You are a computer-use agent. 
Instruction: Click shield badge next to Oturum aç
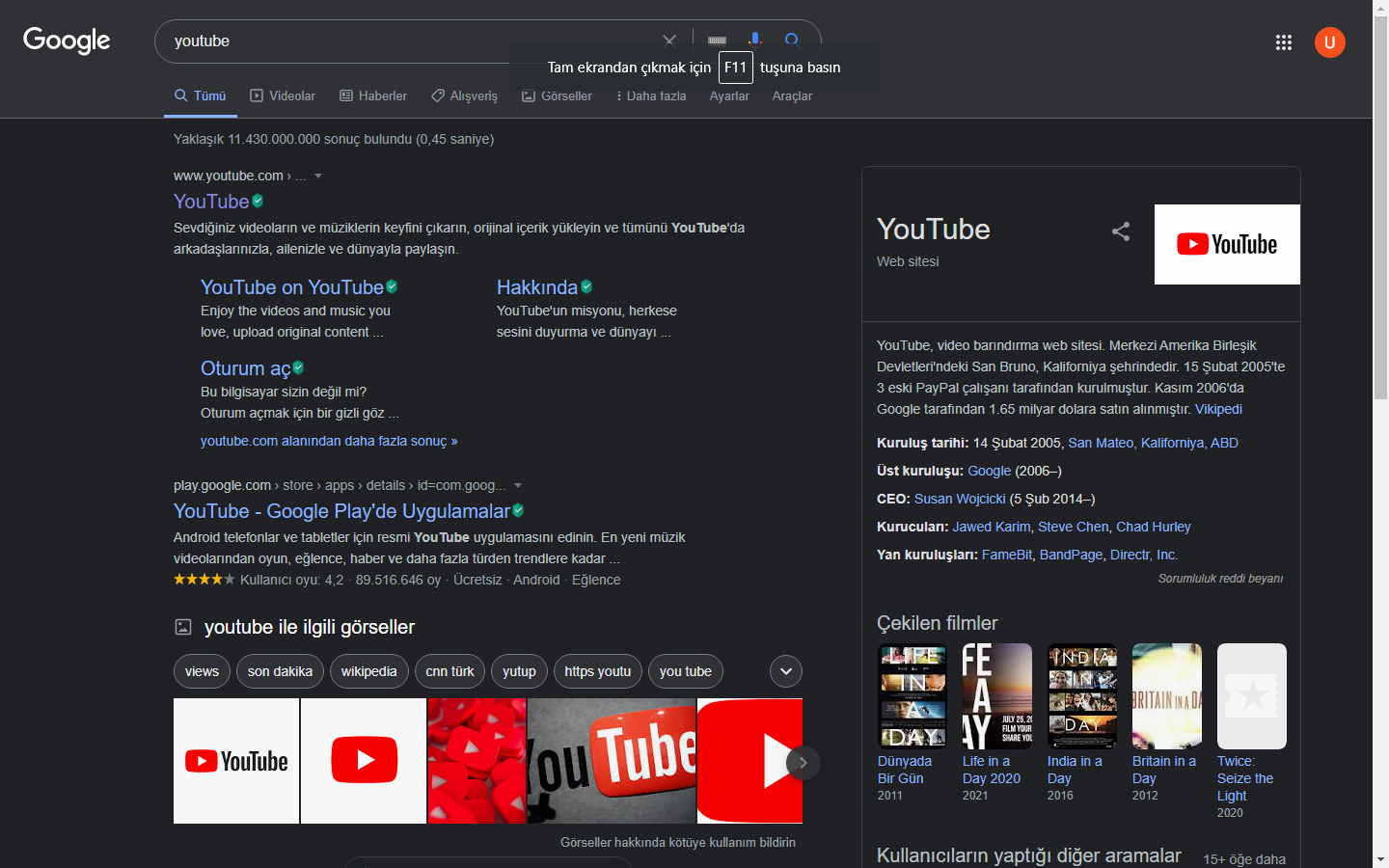pyautogui.click(x=298, y=367)
